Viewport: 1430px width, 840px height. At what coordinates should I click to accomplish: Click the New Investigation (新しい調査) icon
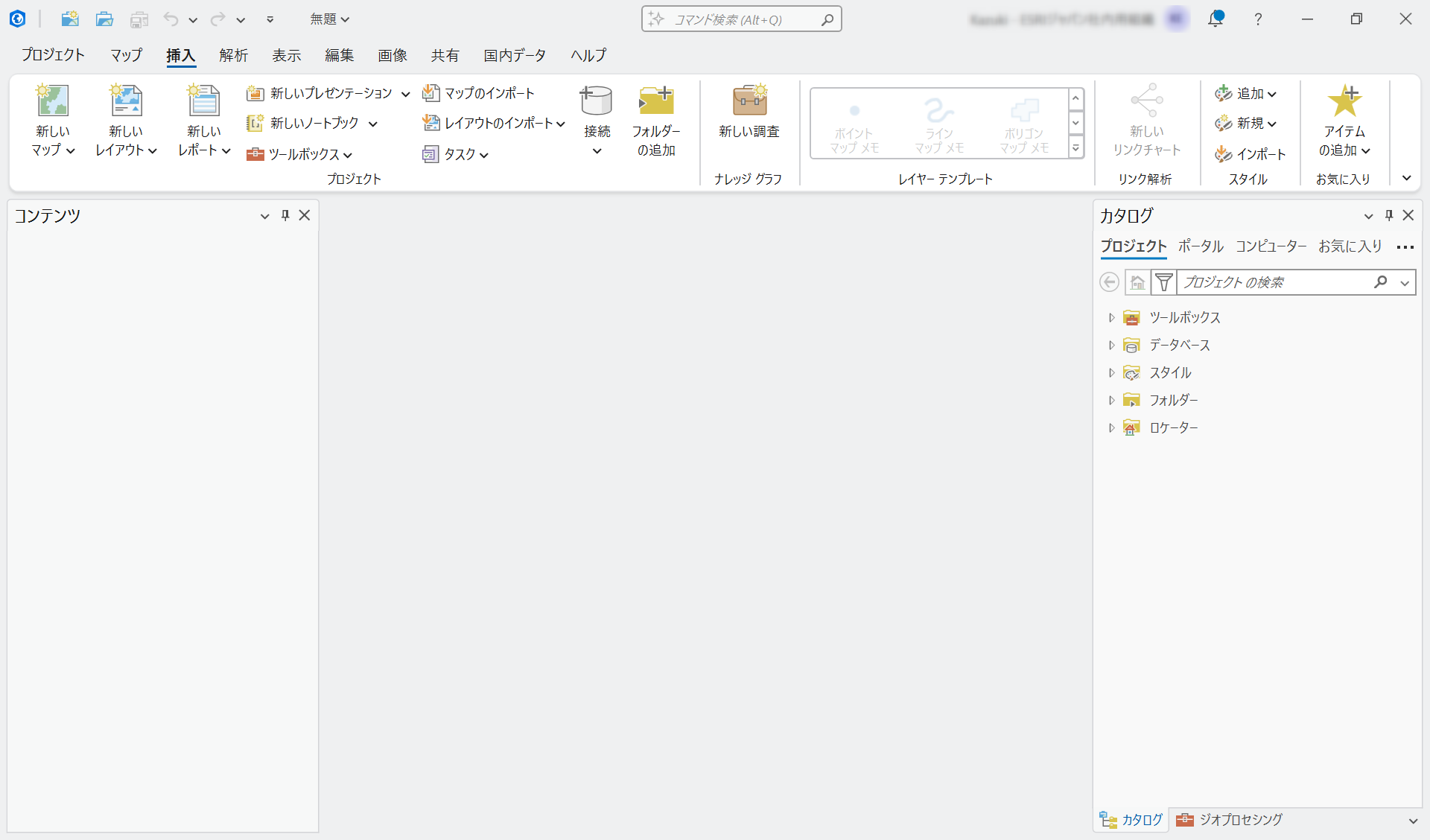749,101
